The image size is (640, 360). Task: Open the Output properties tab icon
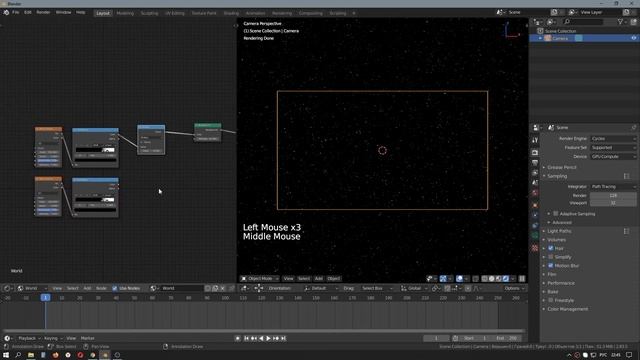[535, 163]
